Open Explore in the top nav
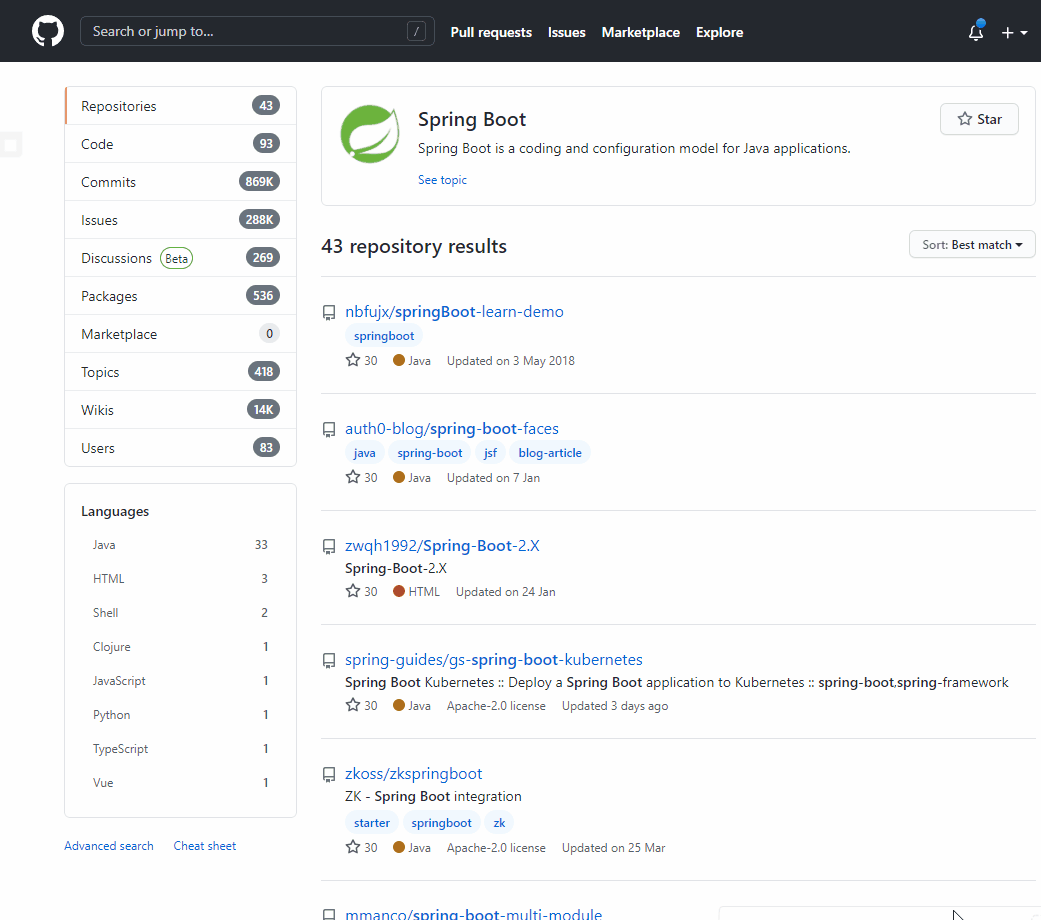This screenshot has height=920, width=1041. 719,33
